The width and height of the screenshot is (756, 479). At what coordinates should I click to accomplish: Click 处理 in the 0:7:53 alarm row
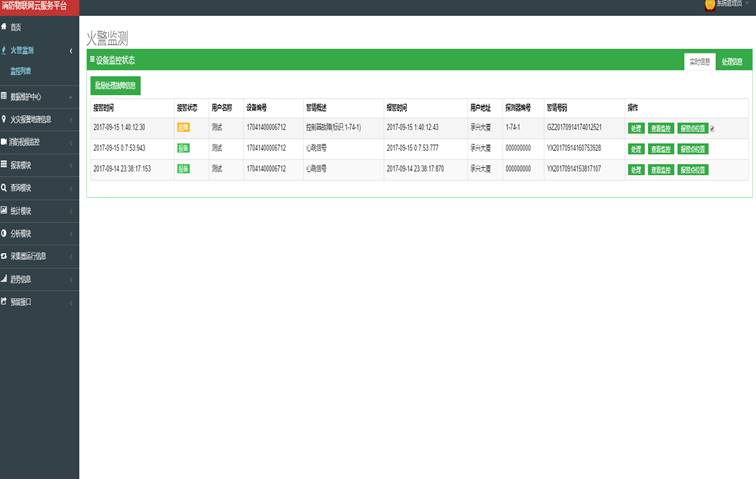click(x=636, y=149)
